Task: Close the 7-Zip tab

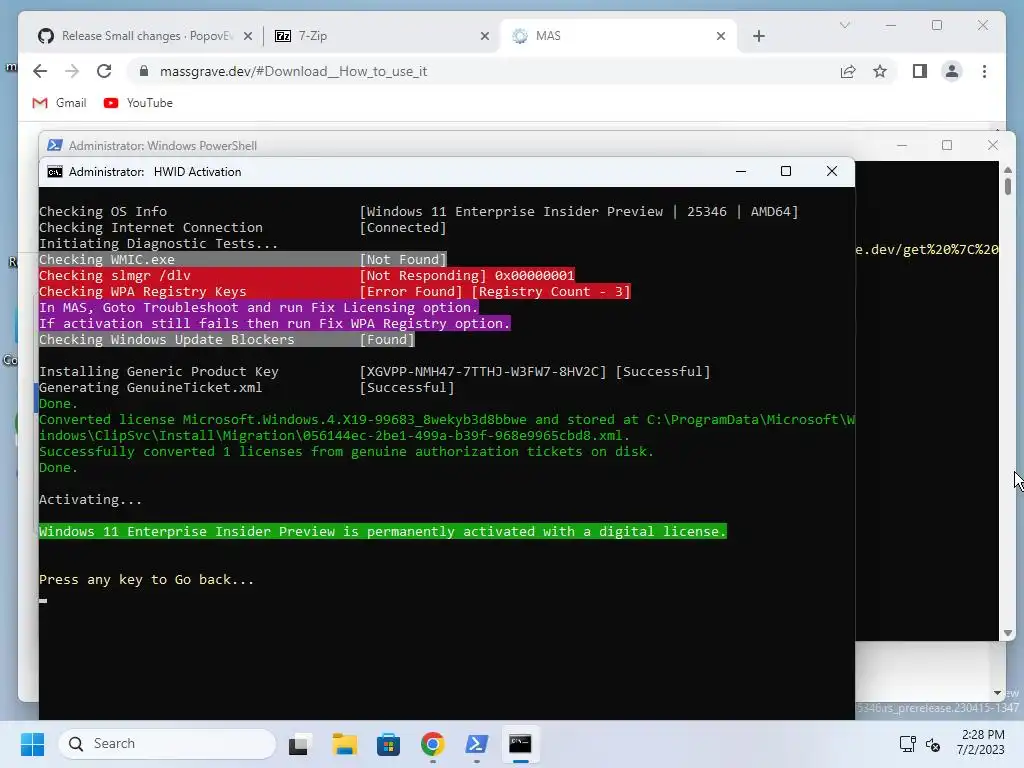Action: tap(485, 36)
